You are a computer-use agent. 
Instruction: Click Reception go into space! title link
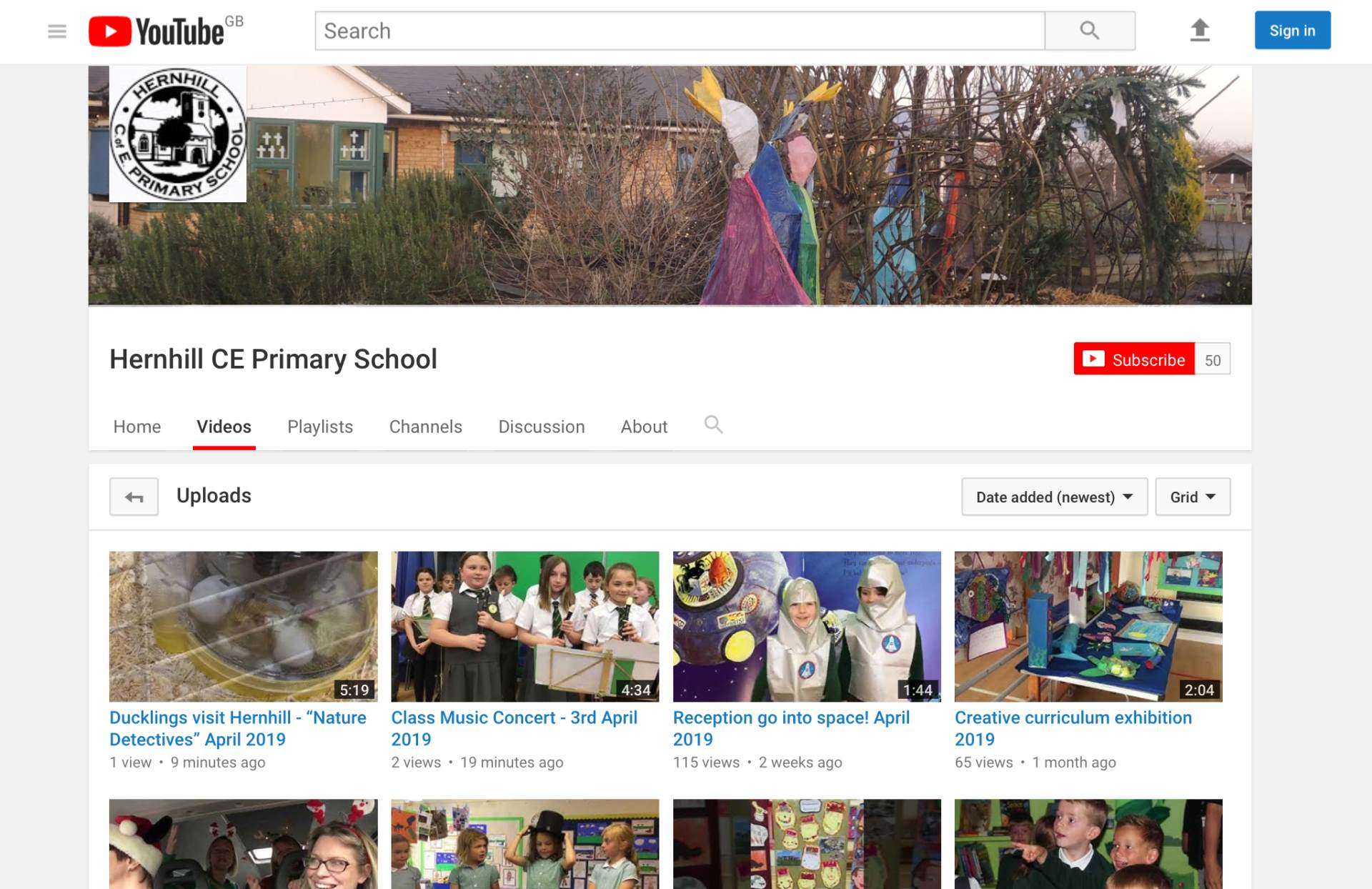tap(792, 728)
